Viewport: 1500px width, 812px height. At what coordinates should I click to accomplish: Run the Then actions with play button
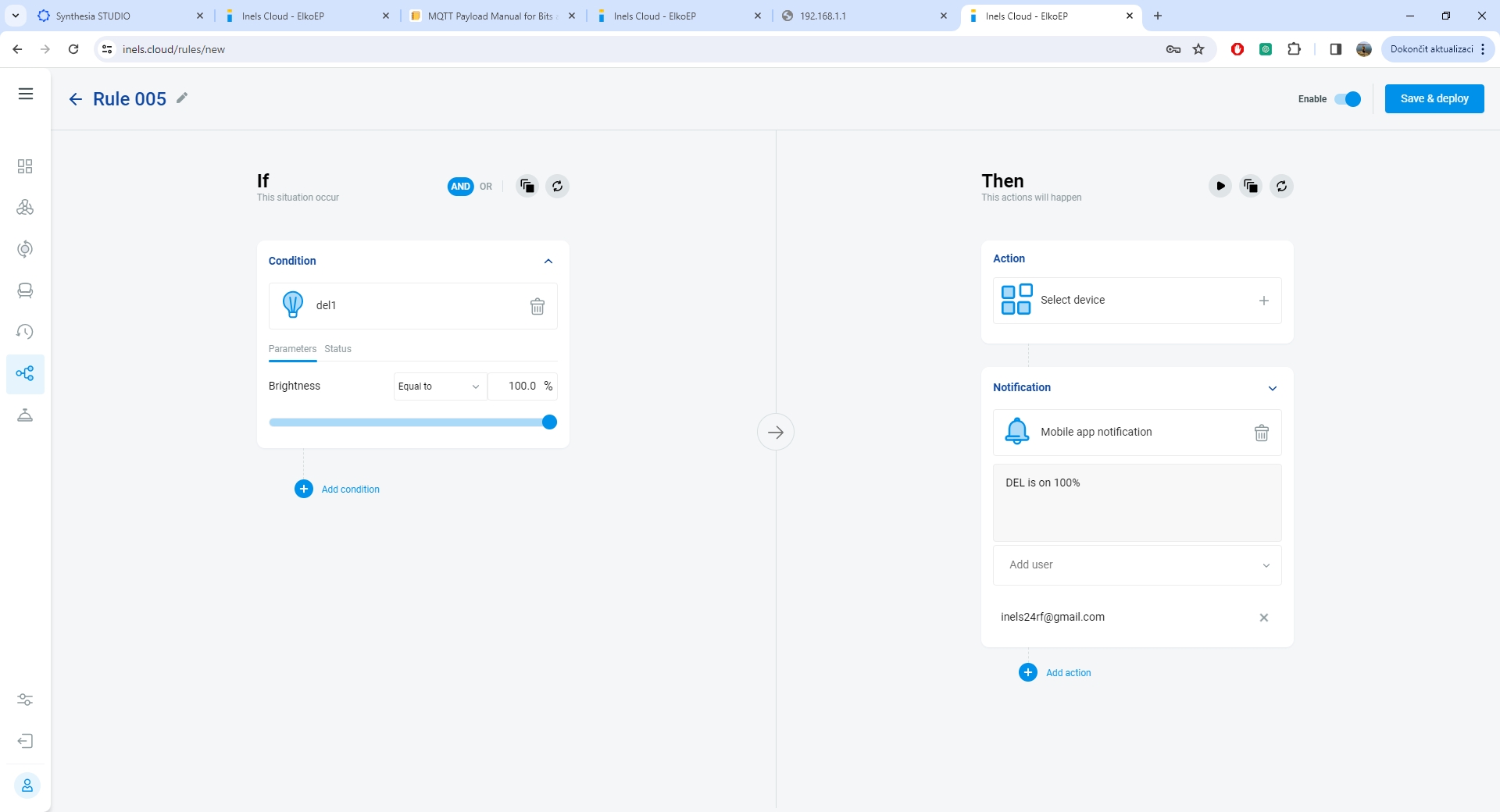click(x=1220, y=187)
